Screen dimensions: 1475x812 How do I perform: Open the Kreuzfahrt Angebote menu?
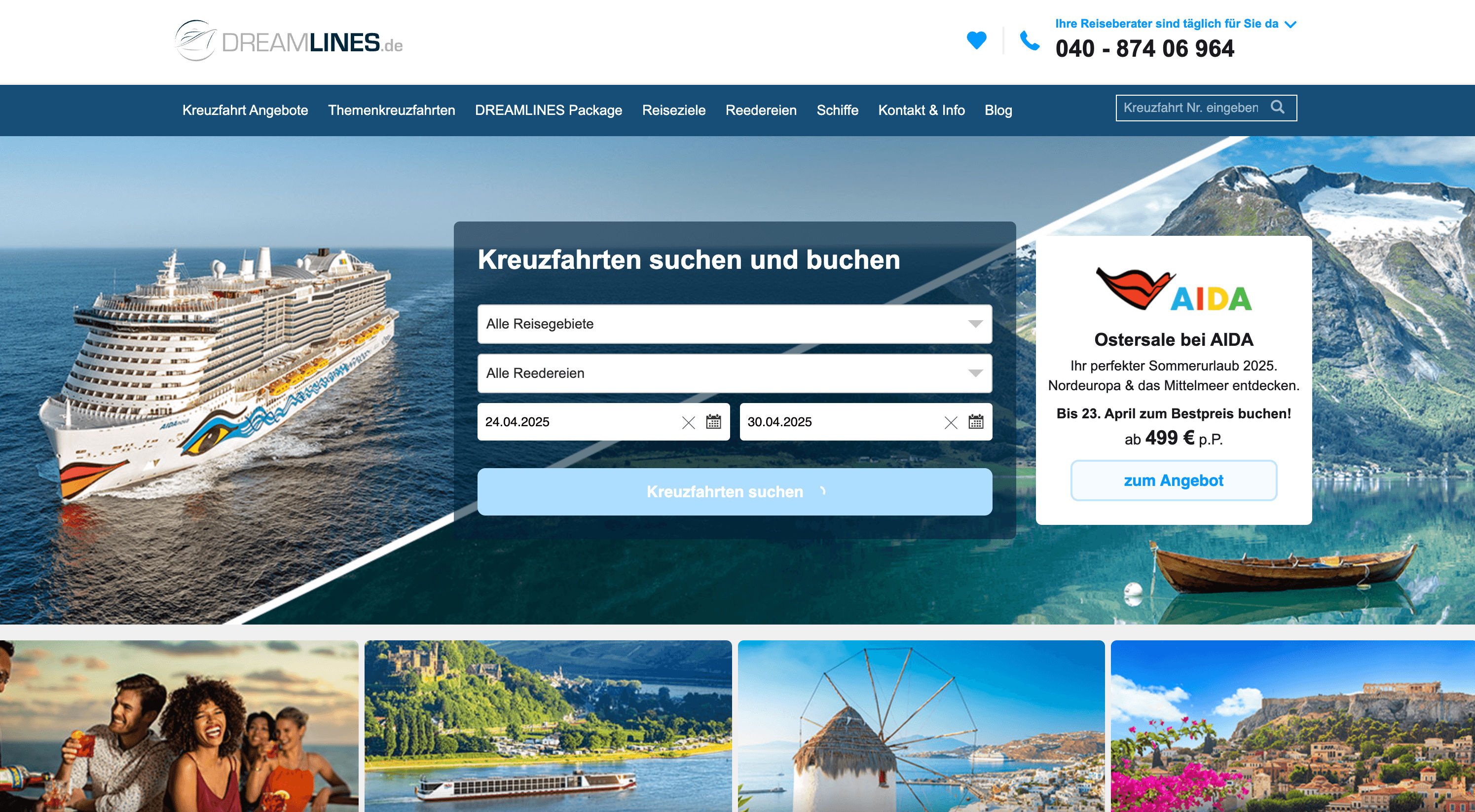pyautogui.click(x=245, y=110)
